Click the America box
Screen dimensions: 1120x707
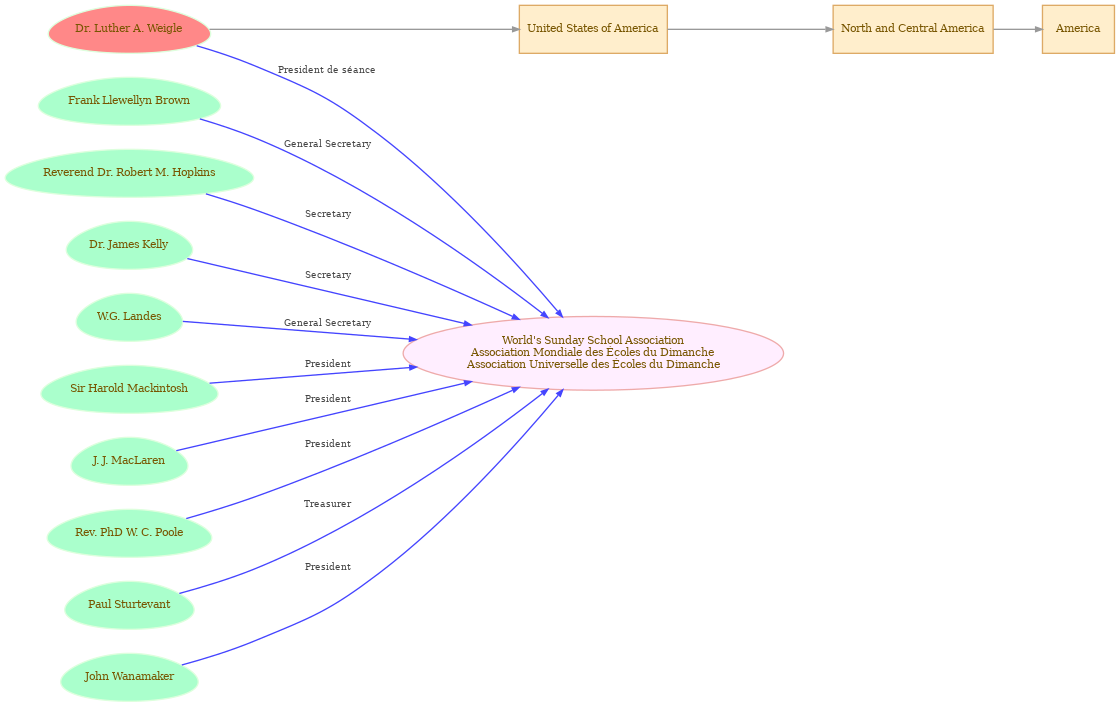point(1078,29)
